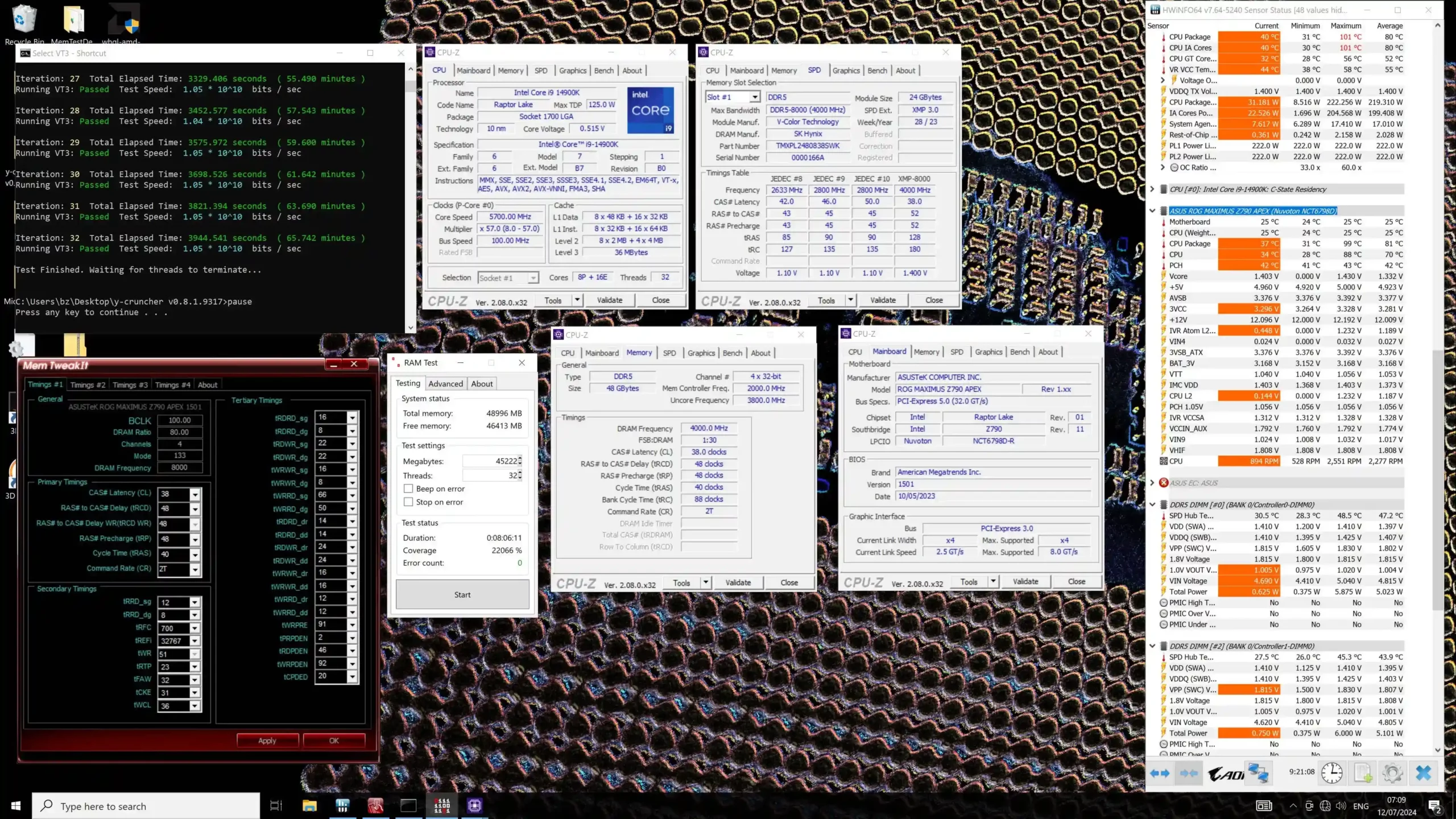The height and width of the screenshot is (819, 1456).
Task: Open HWiNFO sensor settings gear icon
Action: [x=1392, y=773]
